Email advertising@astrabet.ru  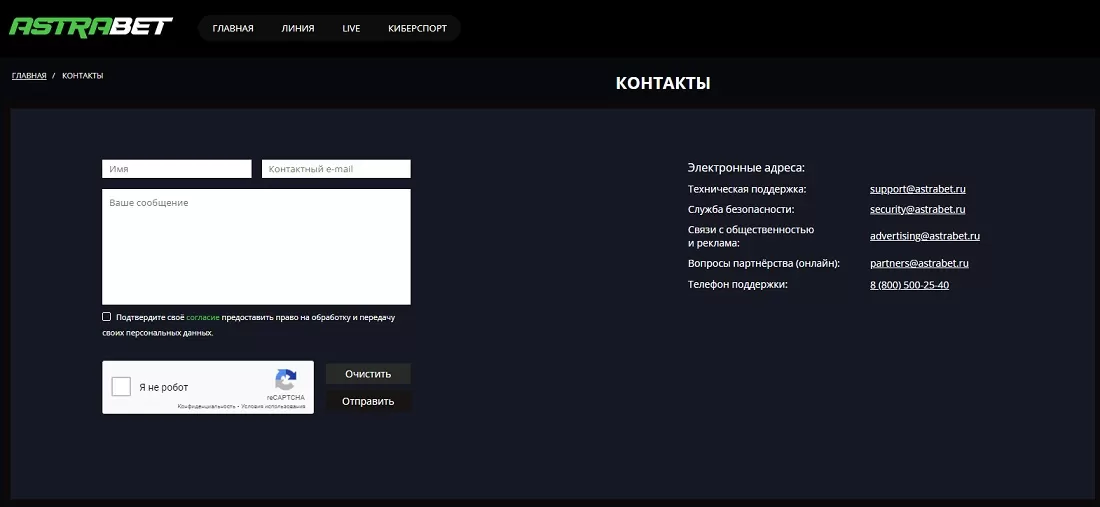tap(925, 236)
